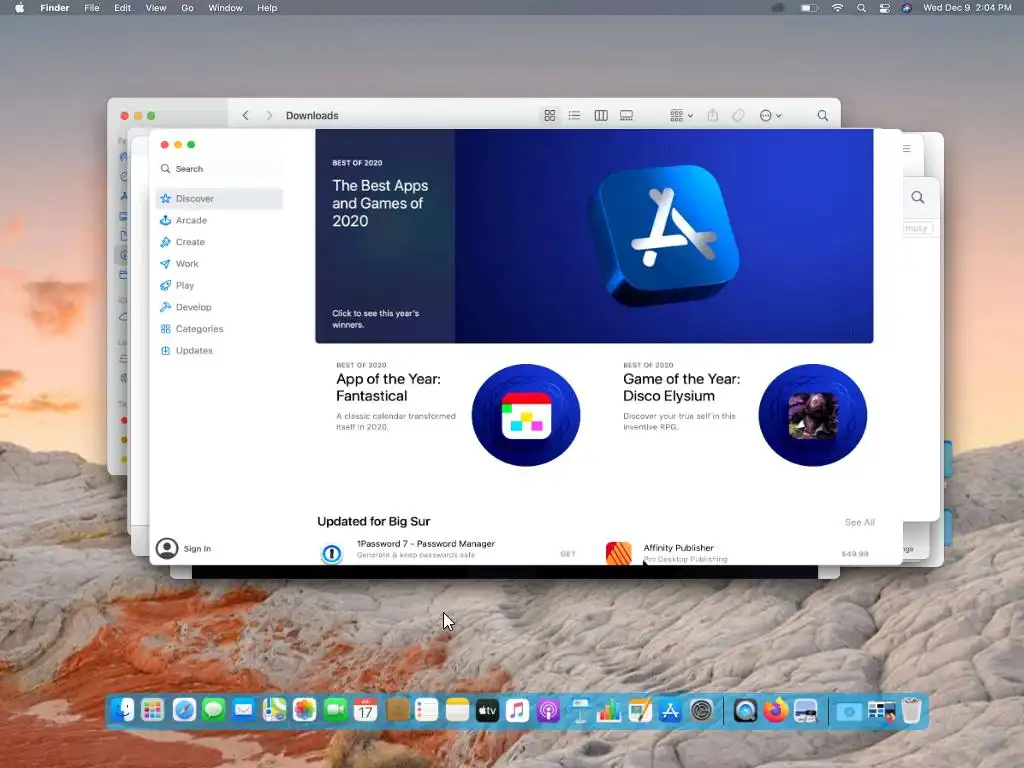Launch FaceTime from the Dock
1024x768 pixels.
[x=335, y=711]
